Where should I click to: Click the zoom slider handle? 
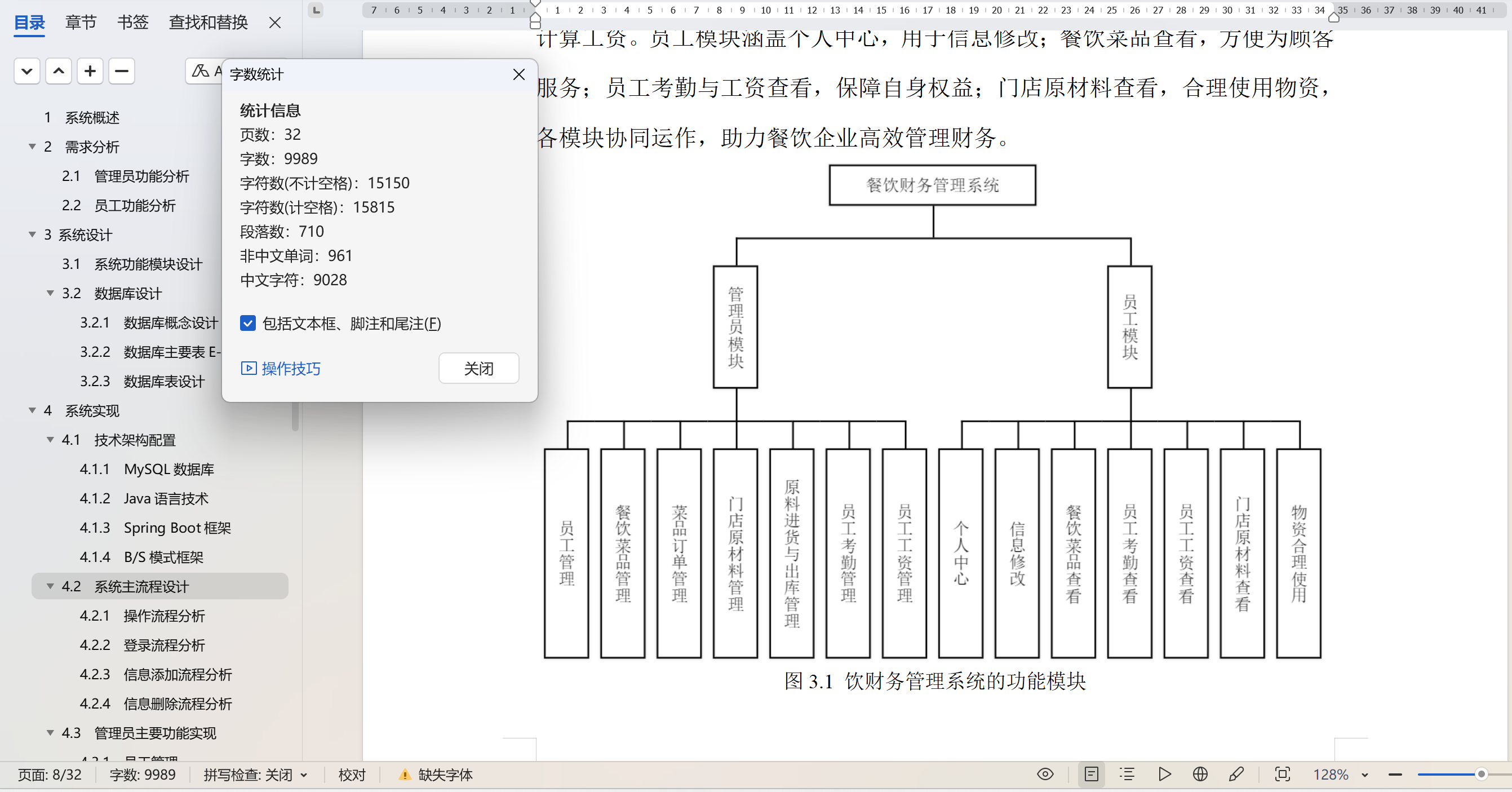[x=1481, y=775]
